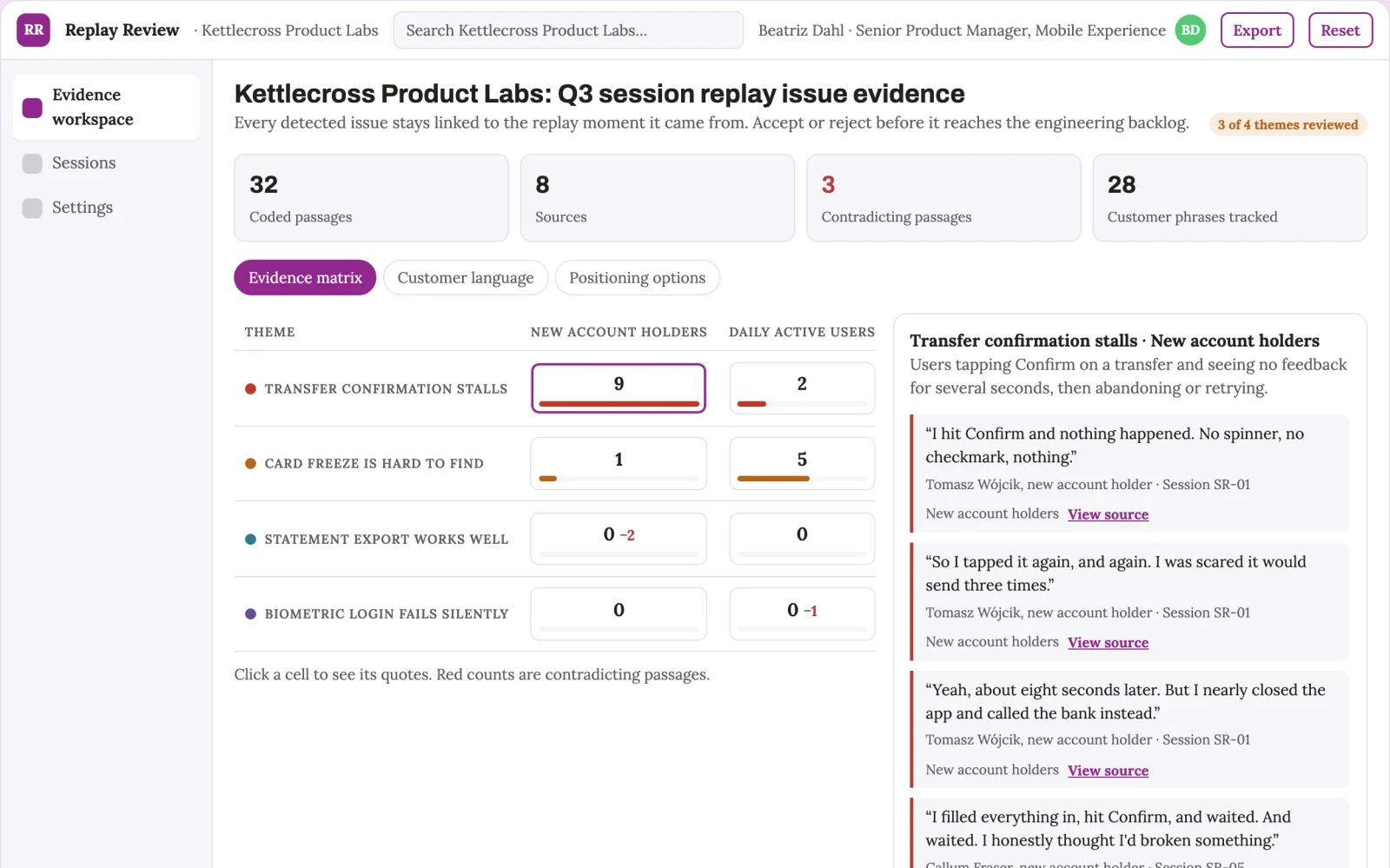Open View source for the "I hit Confirm" quote

[1108, 514]
